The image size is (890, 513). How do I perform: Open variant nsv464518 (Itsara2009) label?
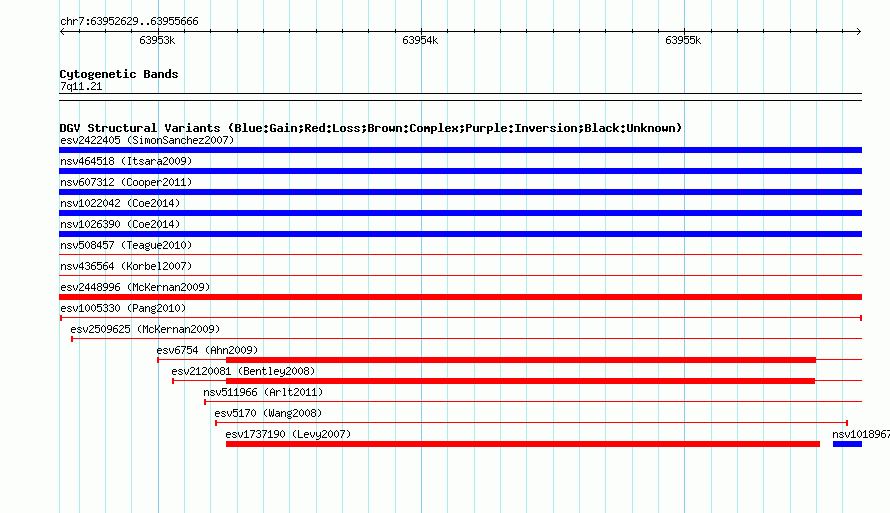126,161
